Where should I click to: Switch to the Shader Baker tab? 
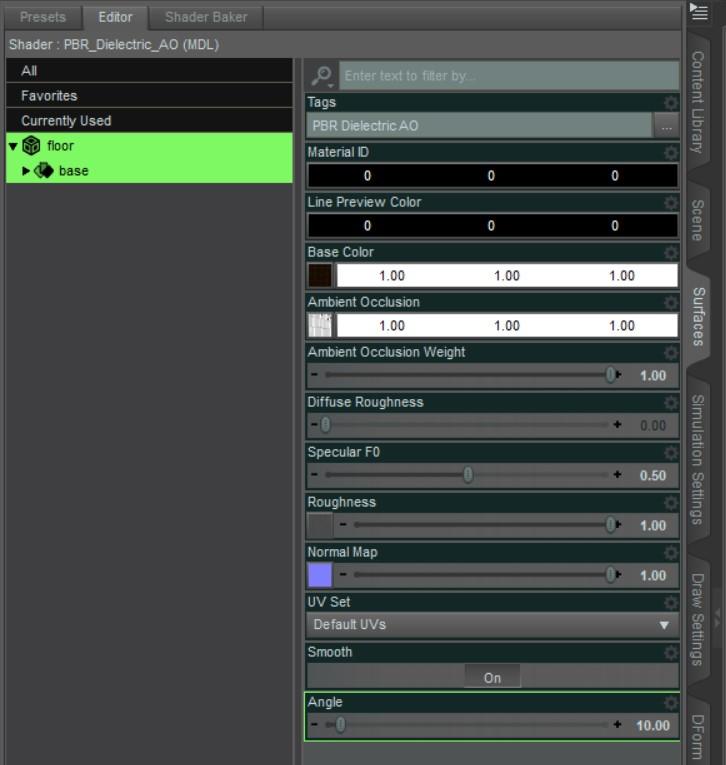[x=206, y=18]
